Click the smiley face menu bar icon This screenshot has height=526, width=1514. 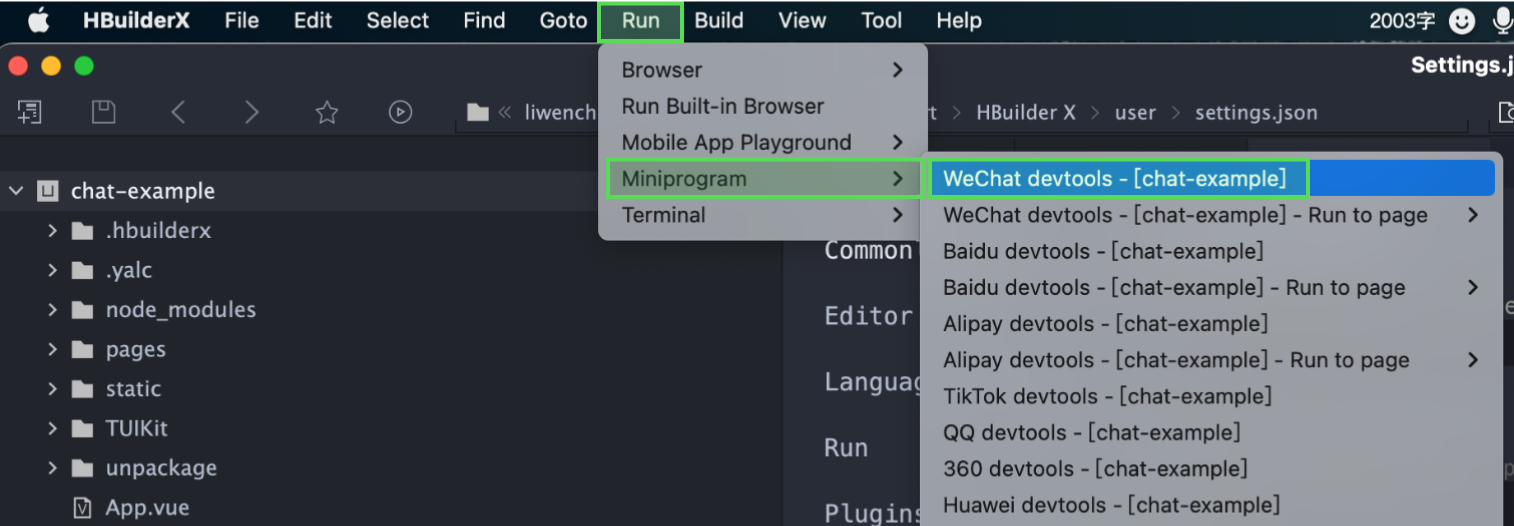(1462, 21)
